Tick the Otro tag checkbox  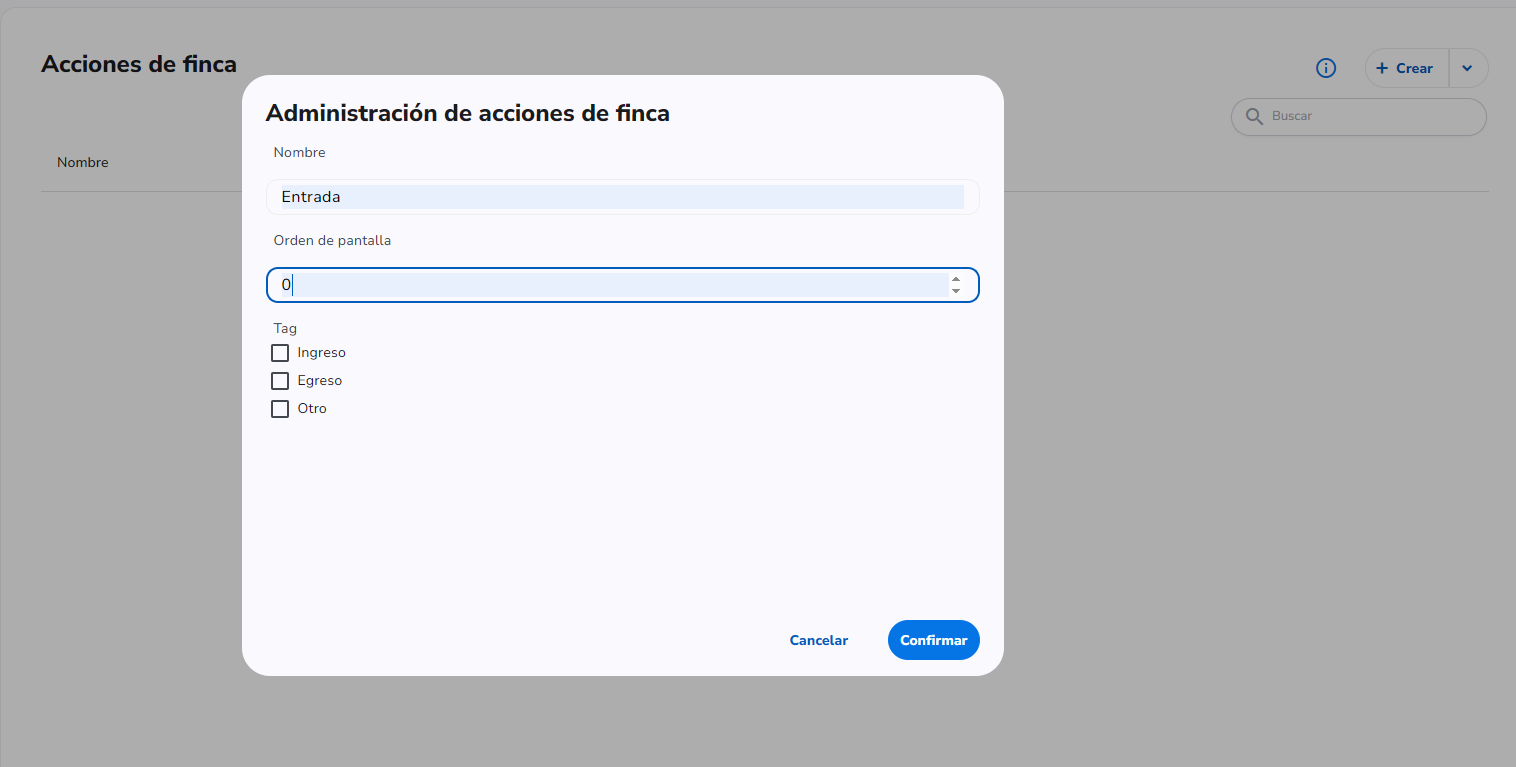coord(280,409)
